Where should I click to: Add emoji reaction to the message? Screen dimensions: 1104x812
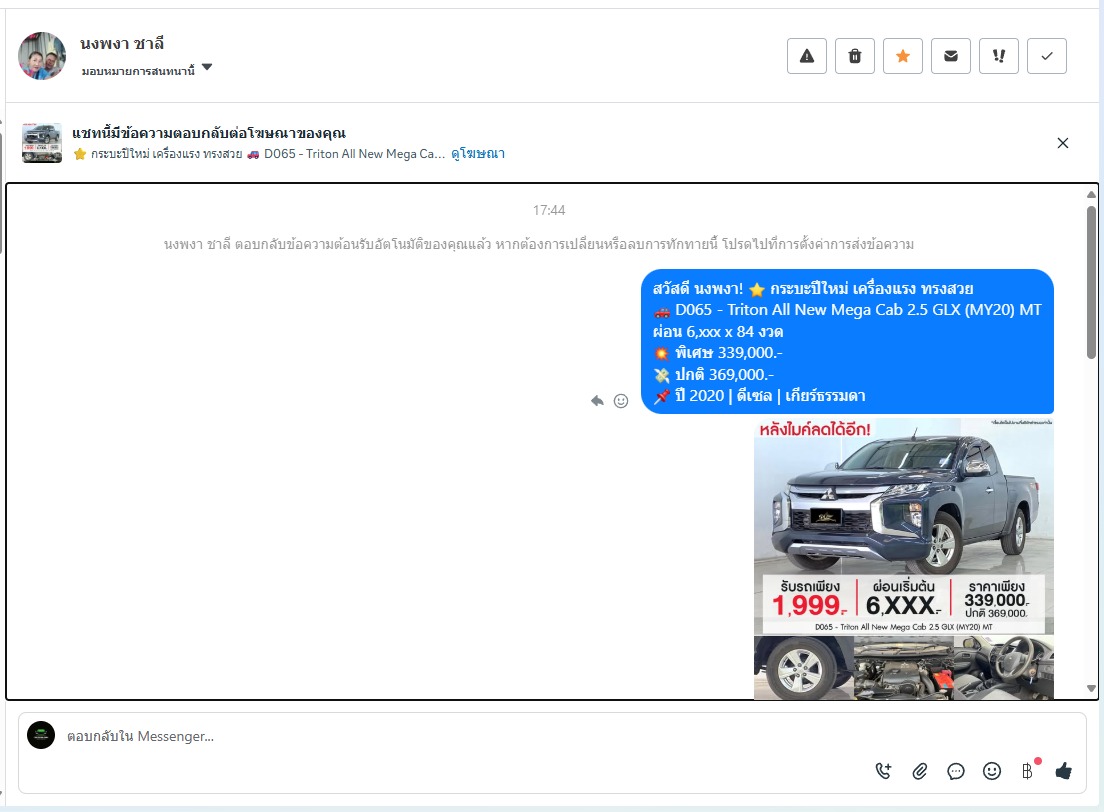(621, 401)
